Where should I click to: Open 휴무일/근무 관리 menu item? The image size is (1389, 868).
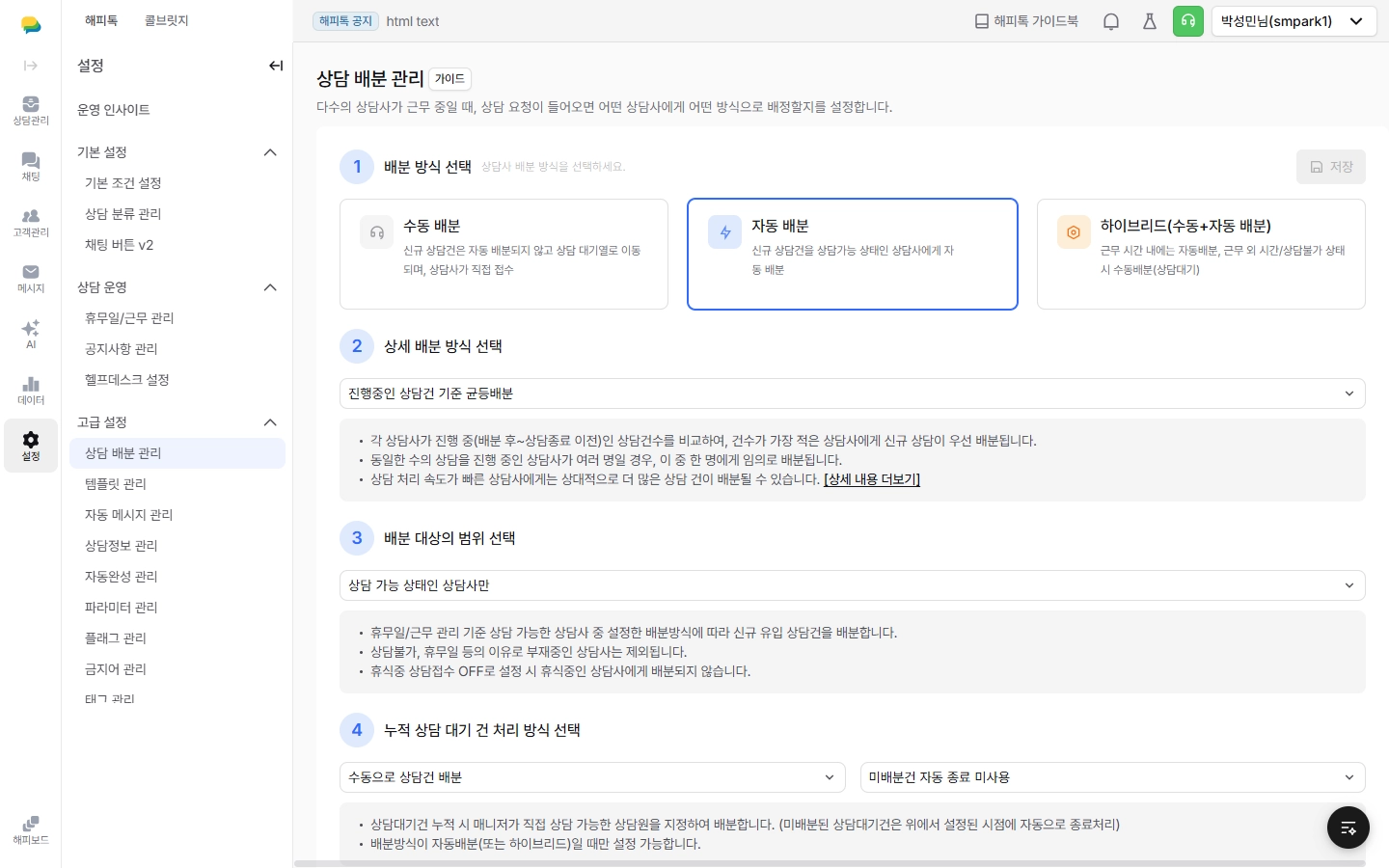click(177, 318)
